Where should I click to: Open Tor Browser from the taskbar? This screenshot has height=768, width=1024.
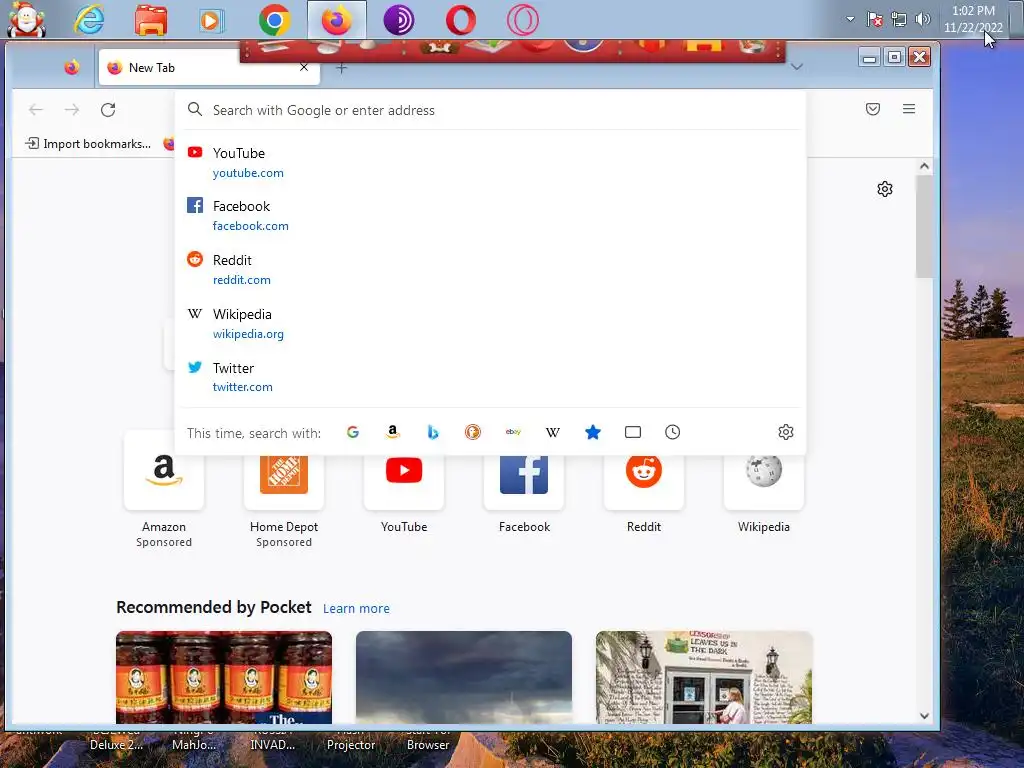point(398,20)
